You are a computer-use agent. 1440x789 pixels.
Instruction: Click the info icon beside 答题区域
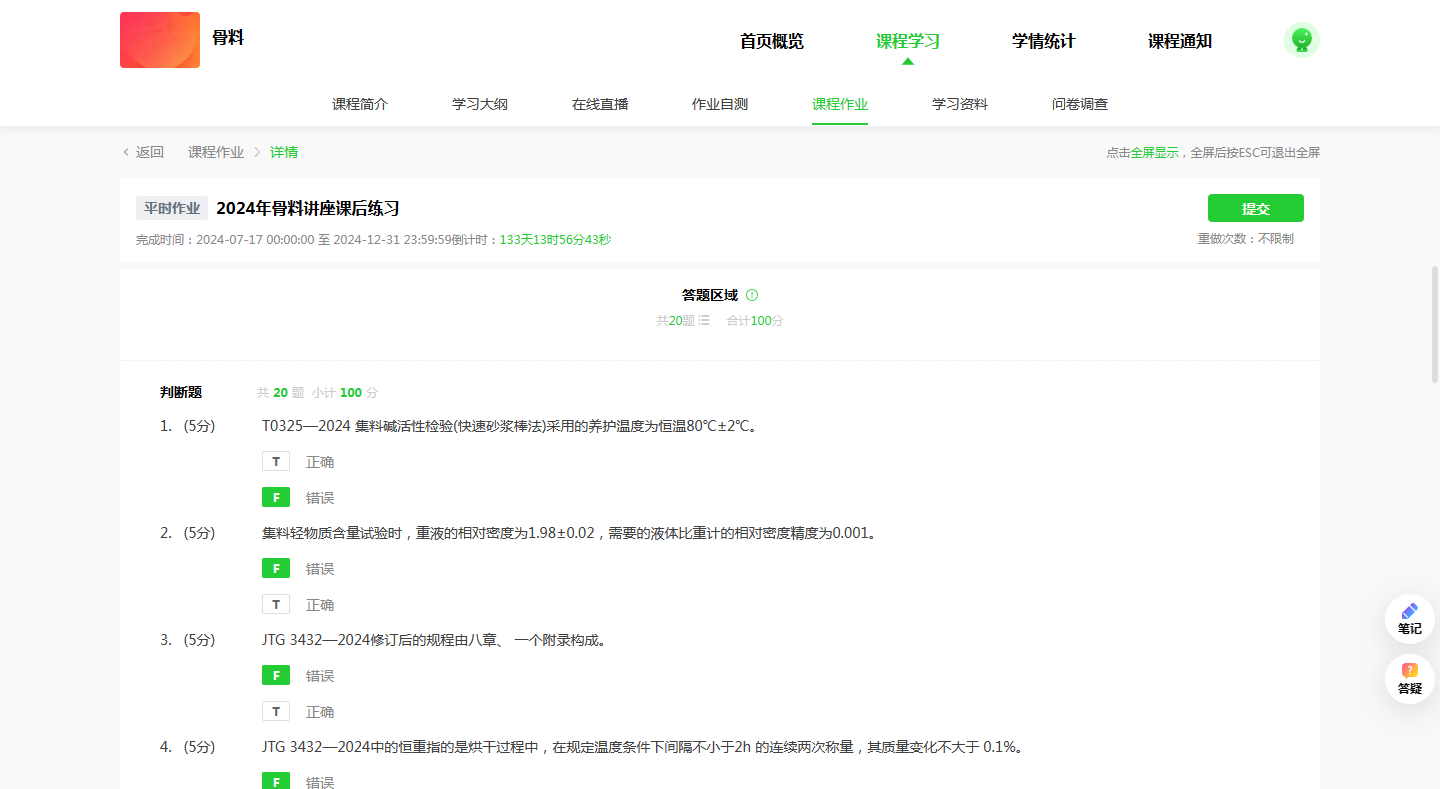pyautogui.click(x=752, y=295)
